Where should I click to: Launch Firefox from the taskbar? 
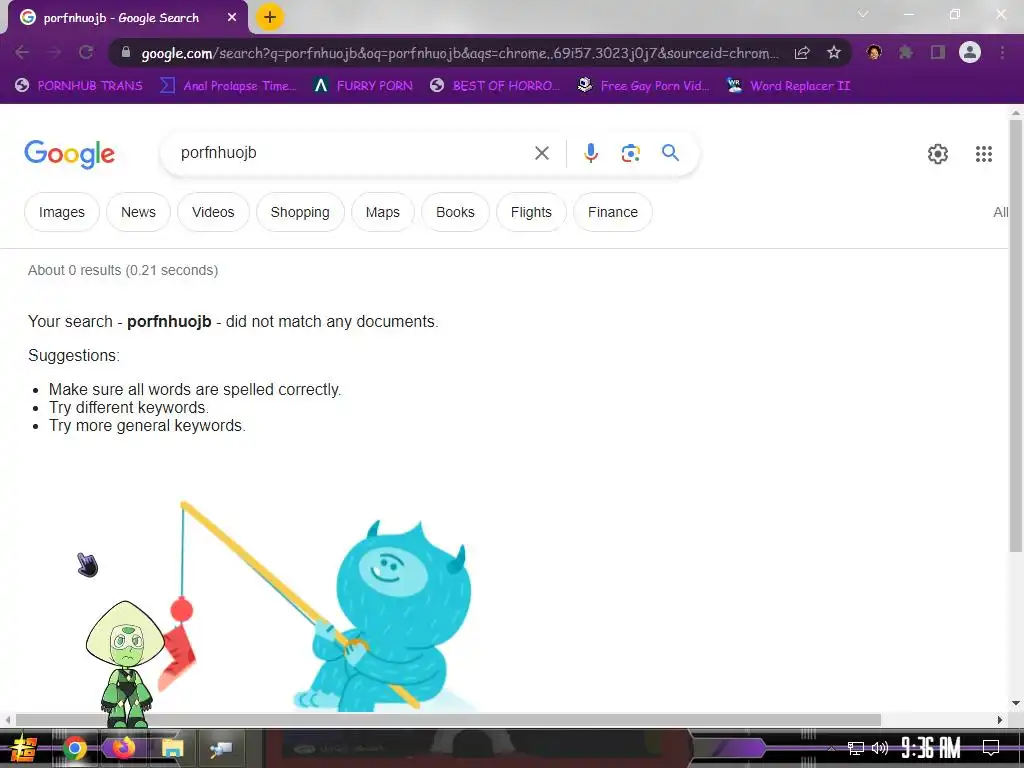[x=123, y=748]
